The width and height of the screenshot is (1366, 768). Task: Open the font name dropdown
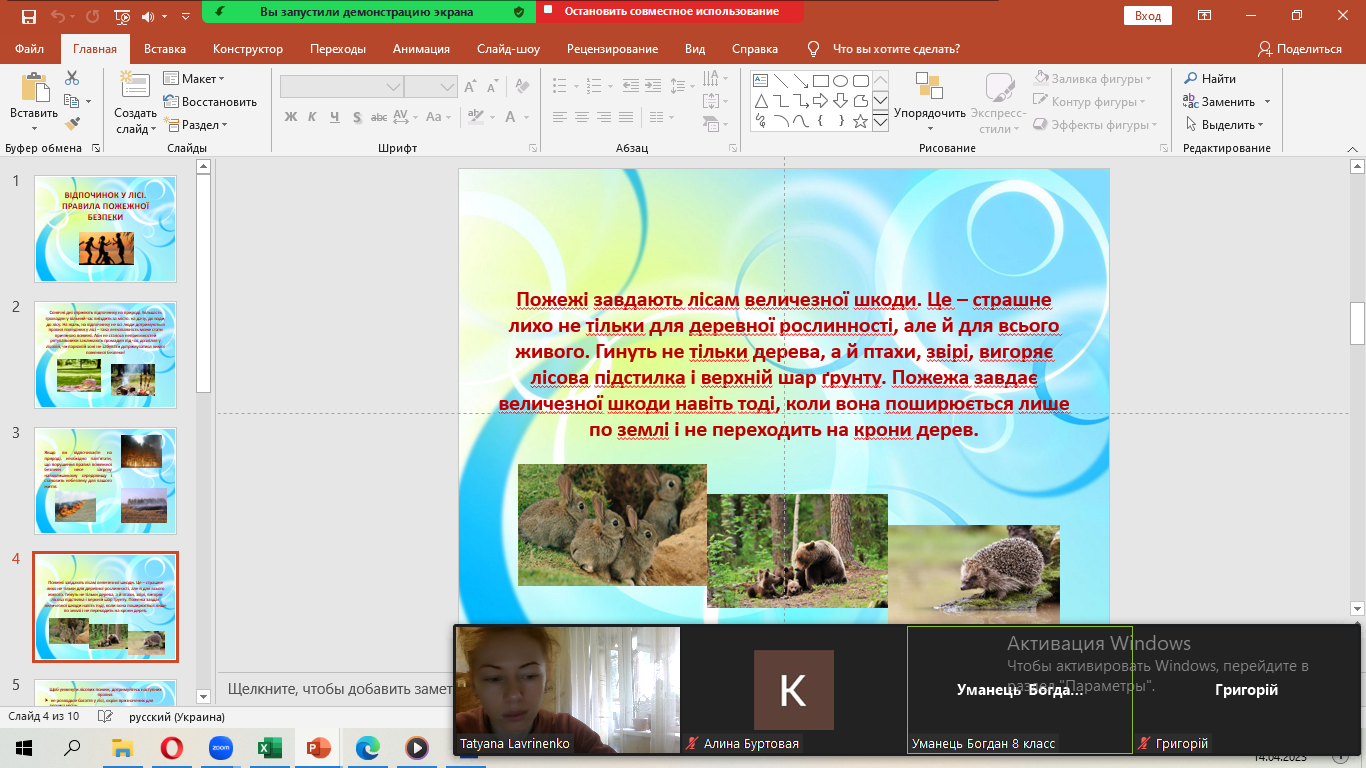(x=393, y=87)
